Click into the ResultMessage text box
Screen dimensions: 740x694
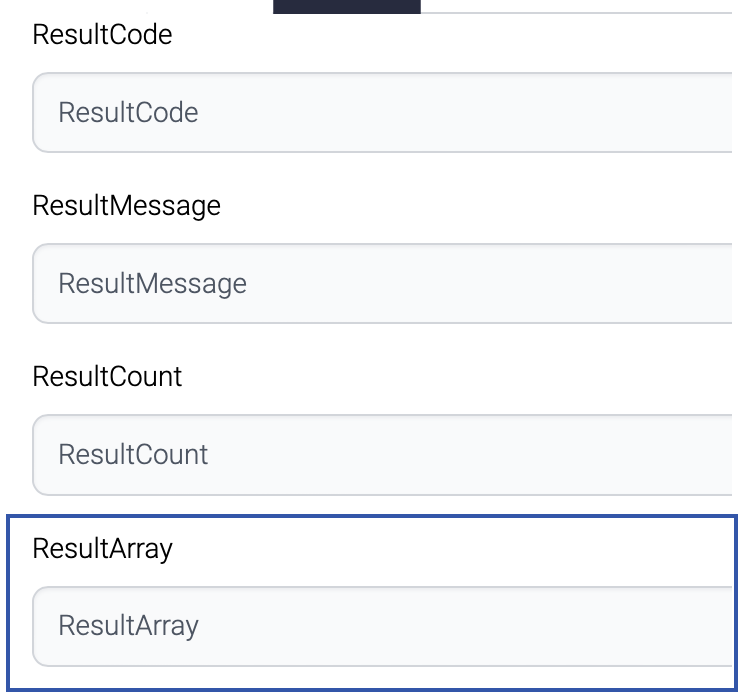(380, 283)
